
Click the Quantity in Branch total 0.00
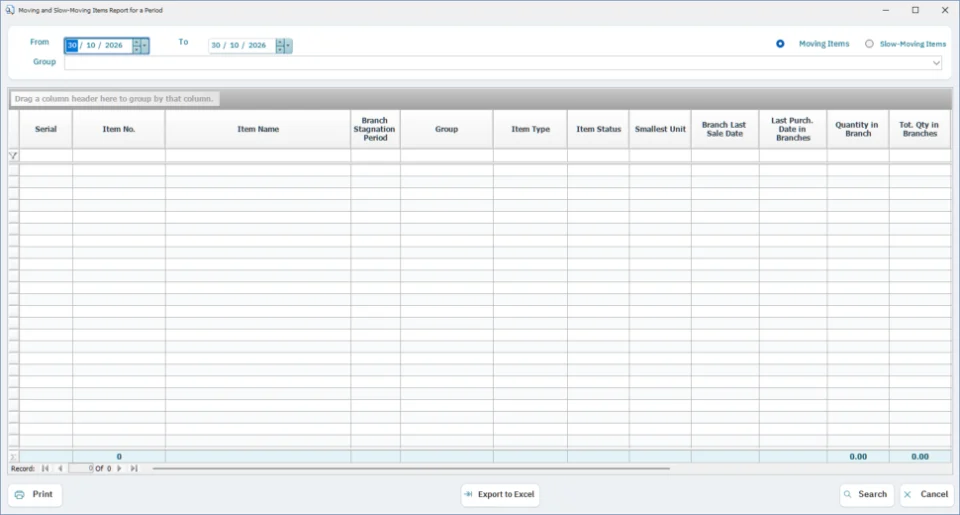pos(858,457)
